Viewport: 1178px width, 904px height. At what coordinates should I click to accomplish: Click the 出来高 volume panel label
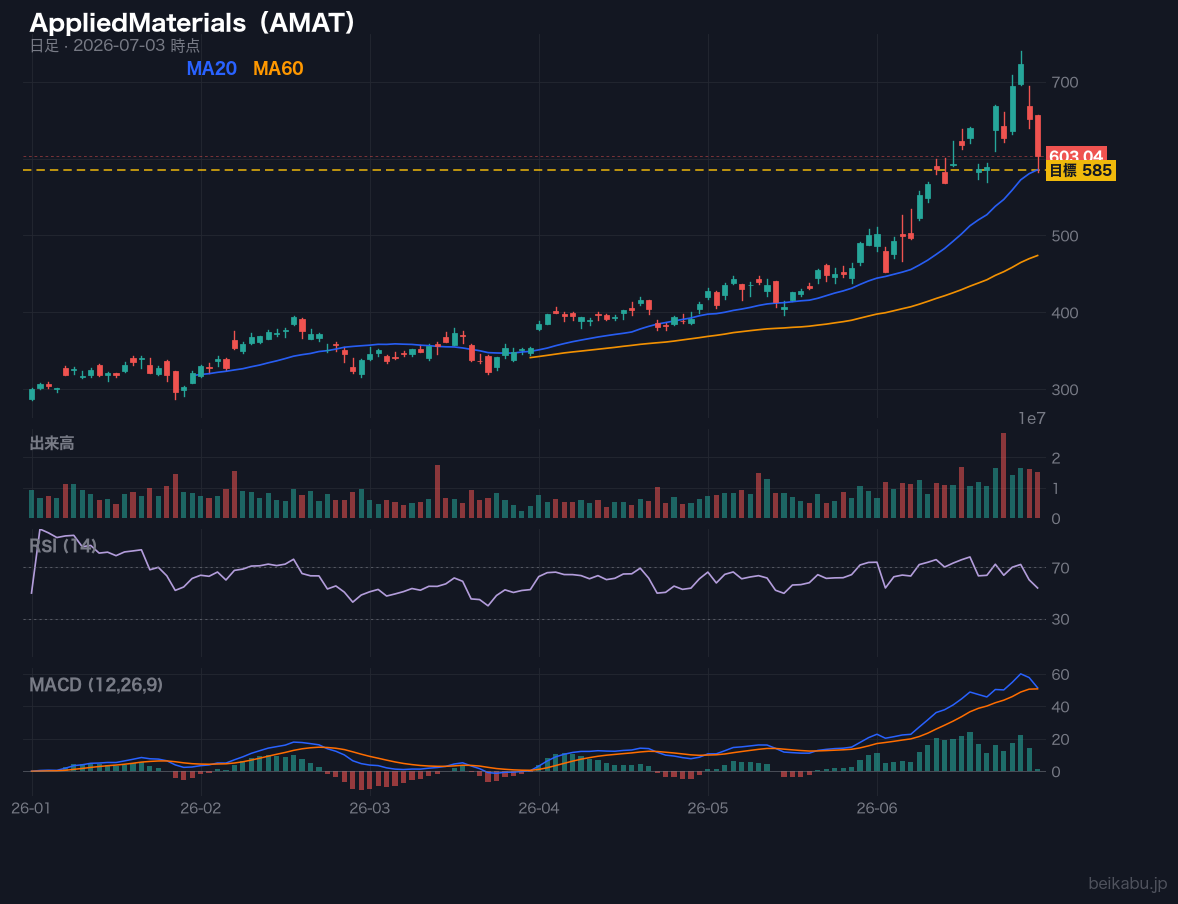(52, 443)
